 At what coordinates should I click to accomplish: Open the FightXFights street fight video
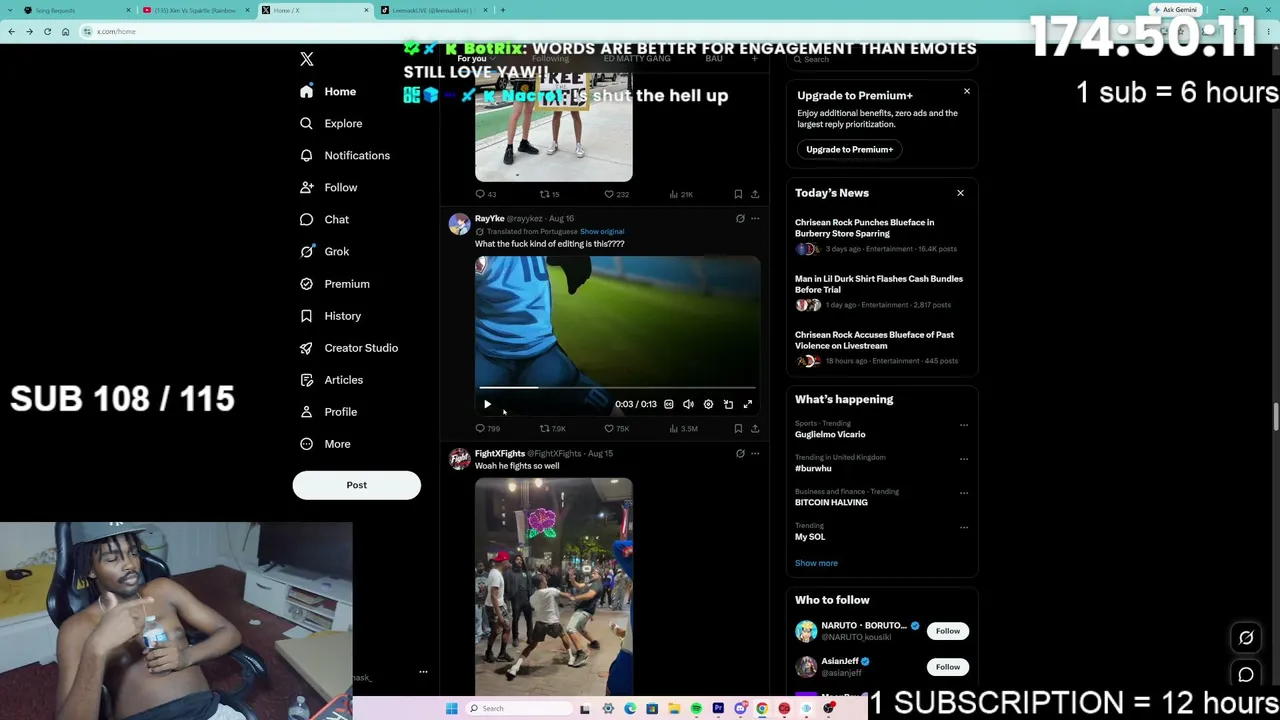click(x=554, y=586)
